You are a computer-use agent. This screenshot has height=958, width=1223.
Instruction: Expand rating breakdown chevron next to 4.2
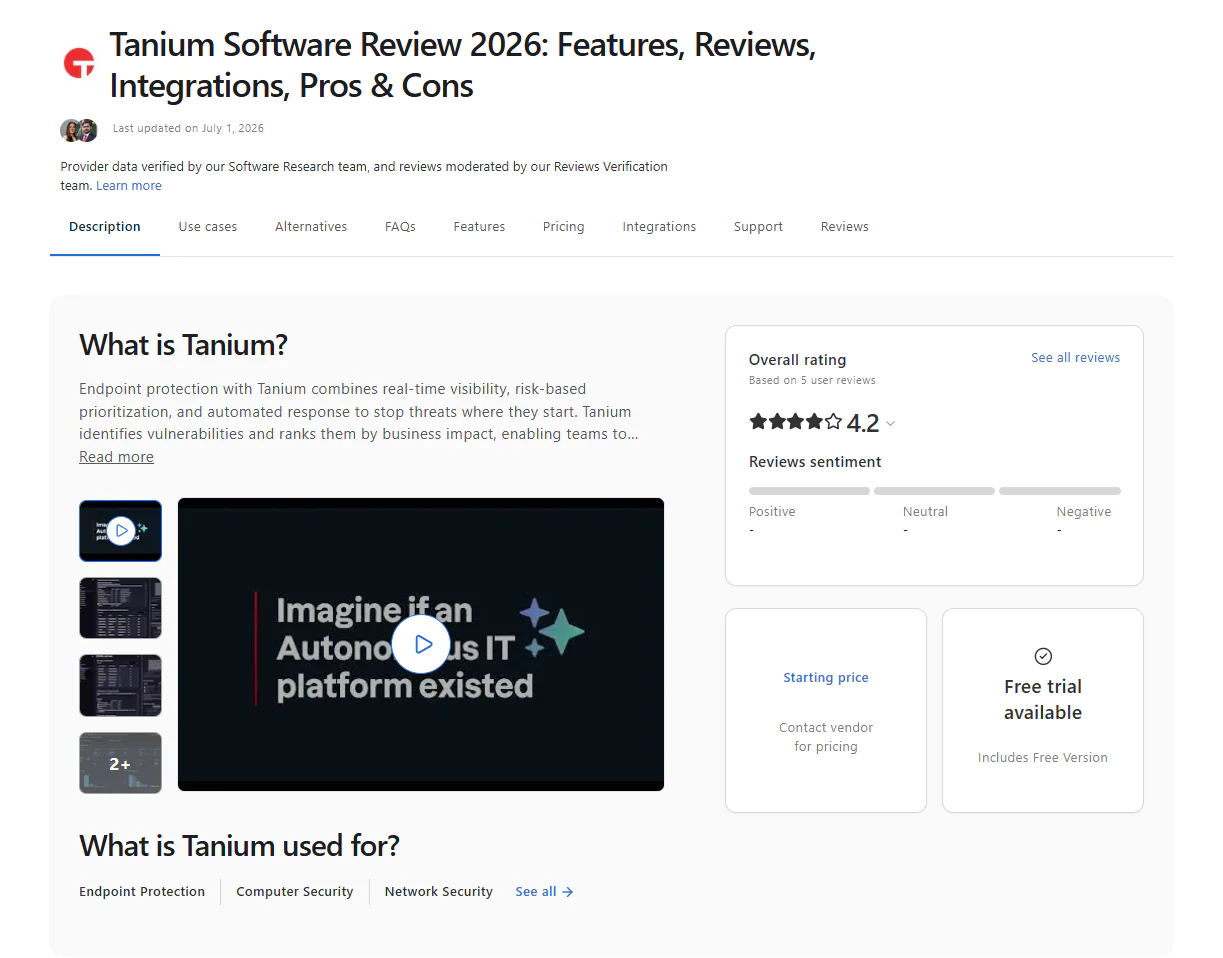click(890, 424)
